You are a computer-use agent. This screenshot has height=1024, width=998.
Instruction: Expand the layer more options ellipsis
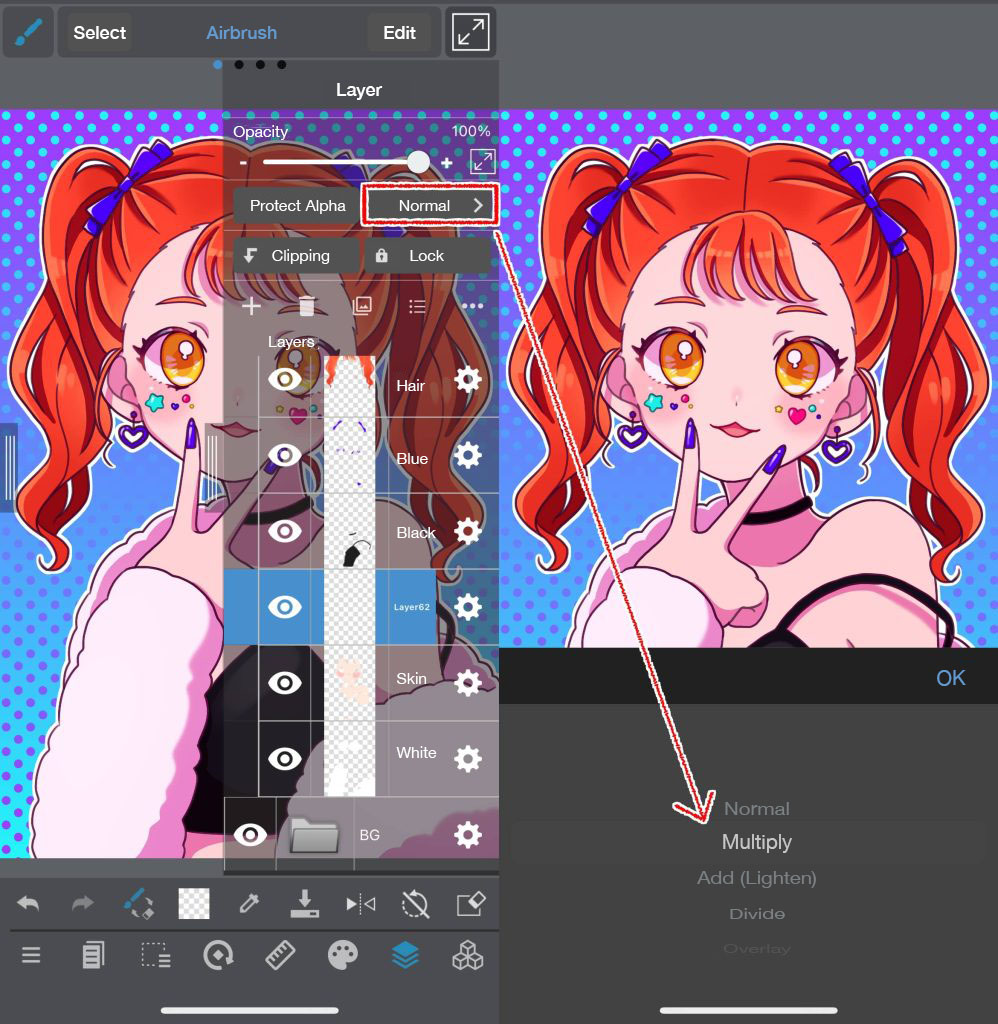coord(472,306)
